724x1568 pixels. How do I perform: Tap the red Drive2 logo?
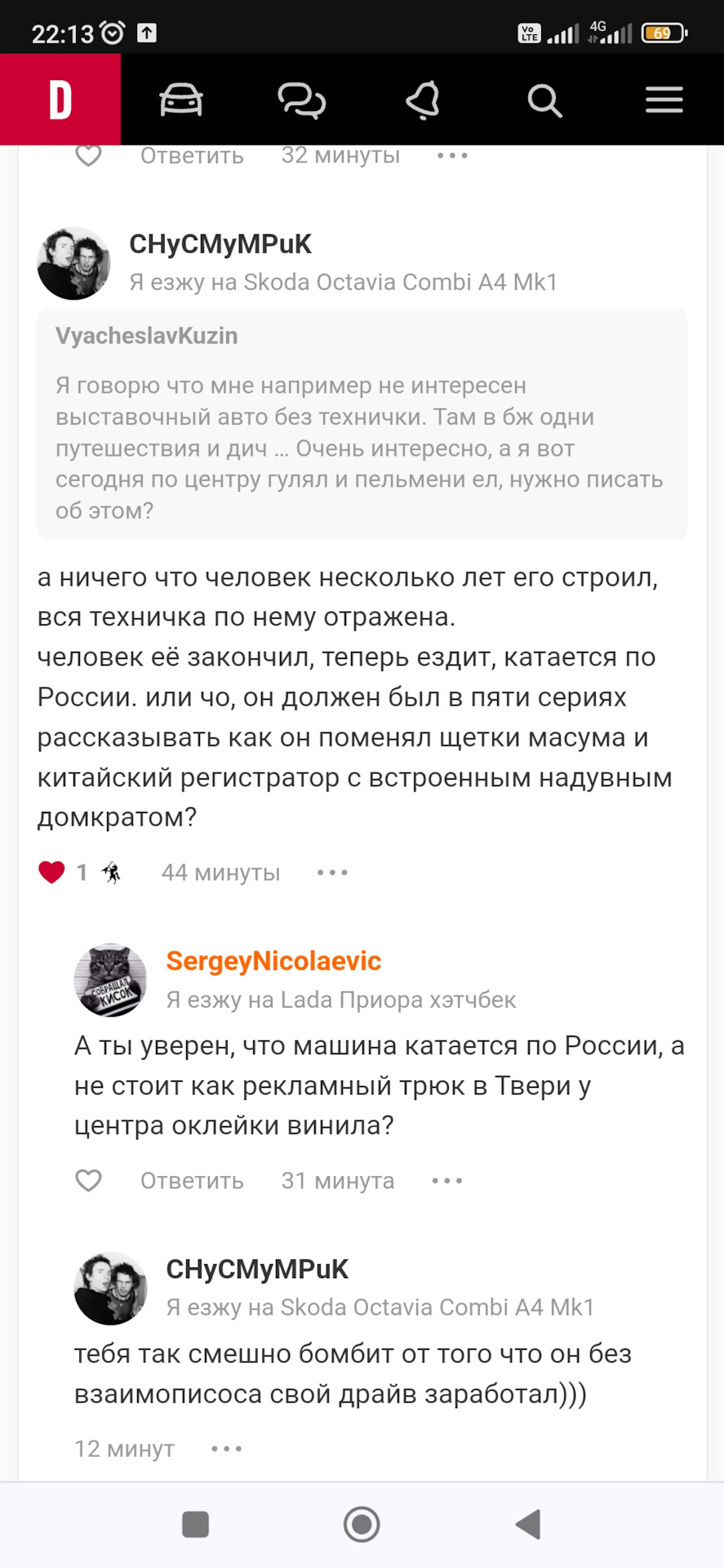pos(60,100)
